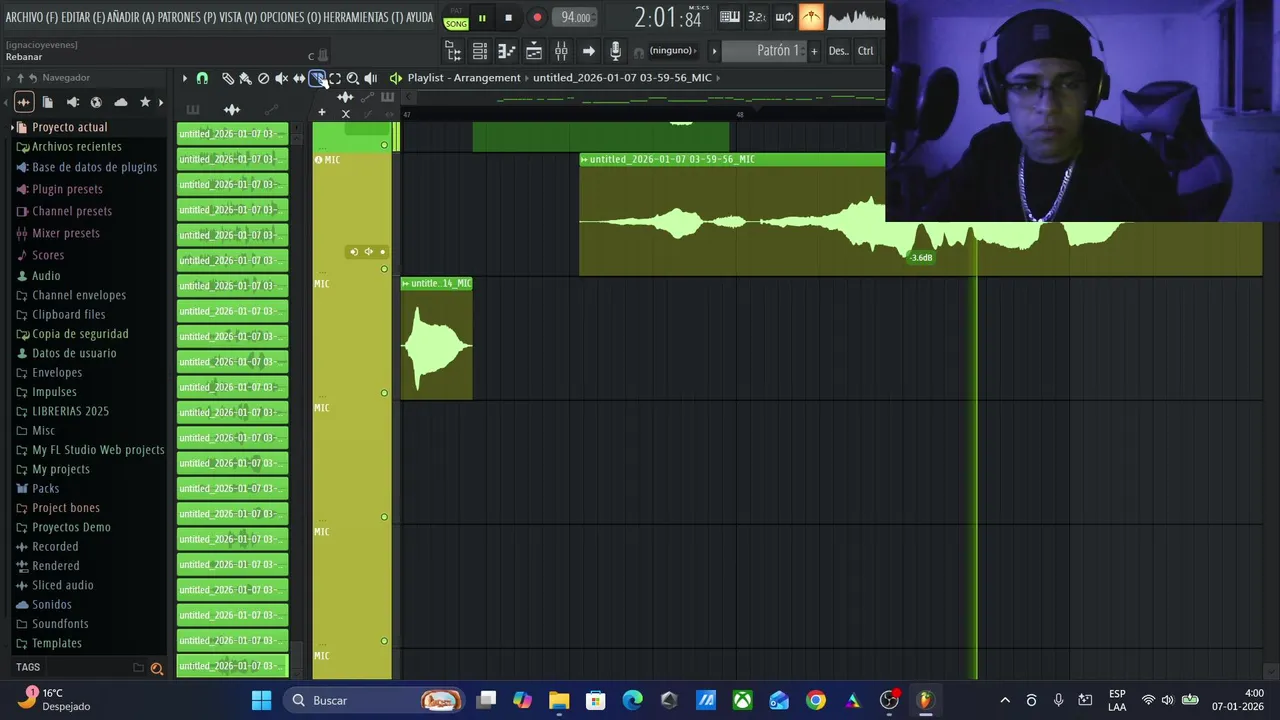Click the Ctrl button
This screenshot has height=720, width=1280.
click(866, 51)
